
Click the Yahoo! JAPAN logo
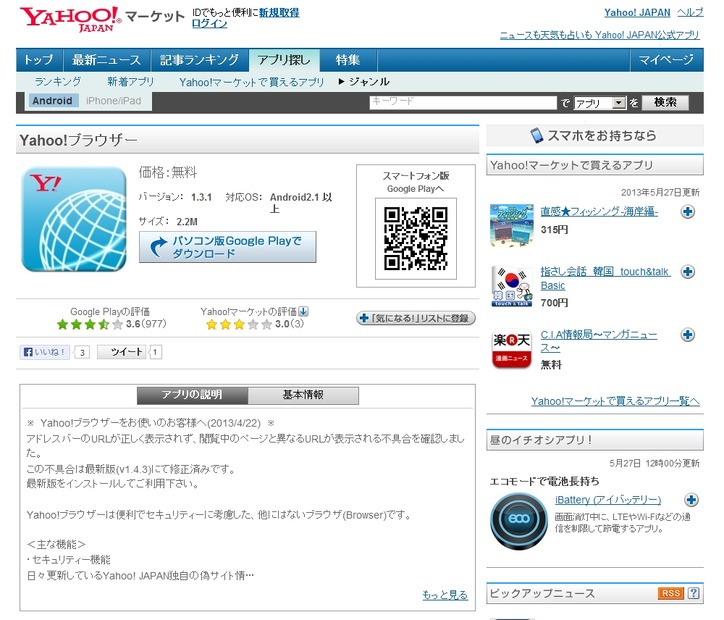point(70,19)
